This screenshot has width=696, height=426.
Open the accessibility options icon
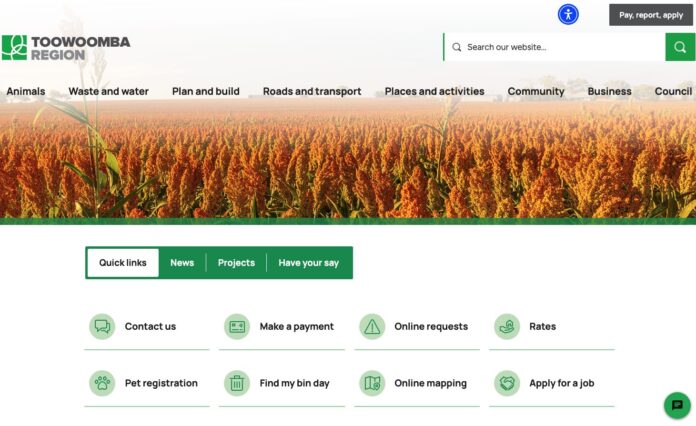point(568,15)
